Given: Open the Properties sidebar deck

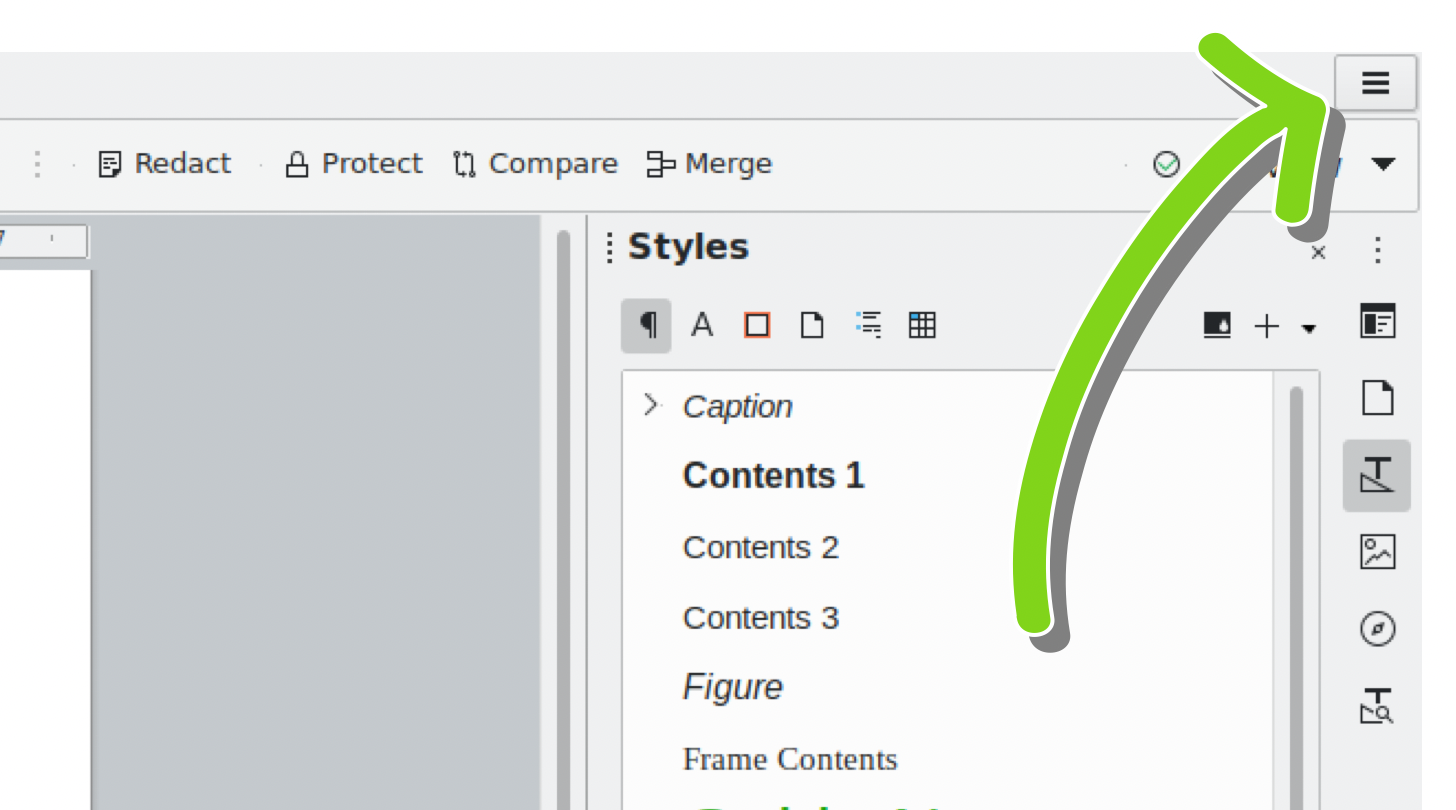Looking at the screenshot, I should pyautogui.click(x=1377, y=322).
